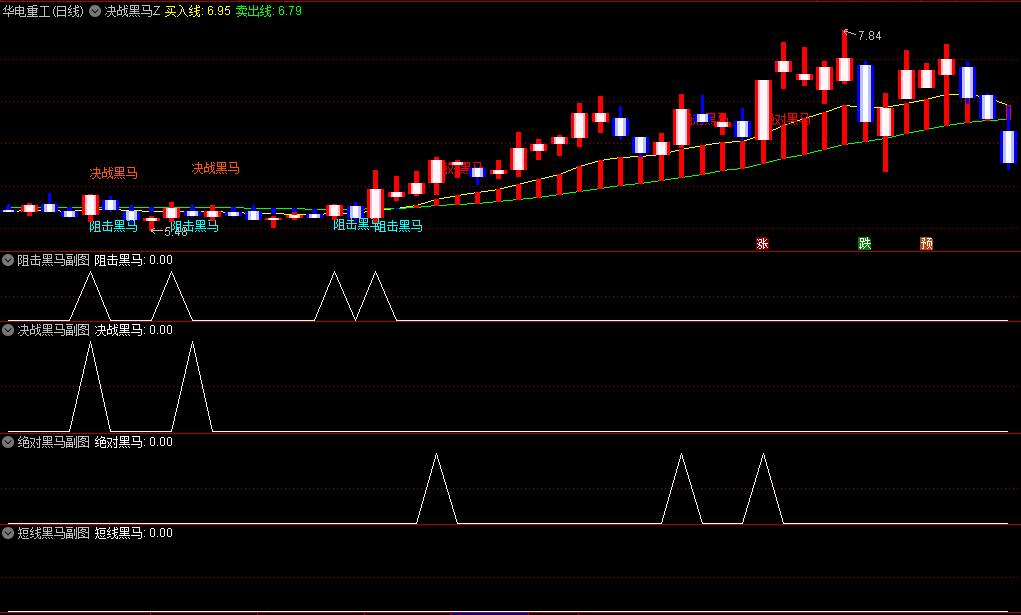
Task: Select the candlestick whose low is marked 5.48
Action: tap(151, 220)
